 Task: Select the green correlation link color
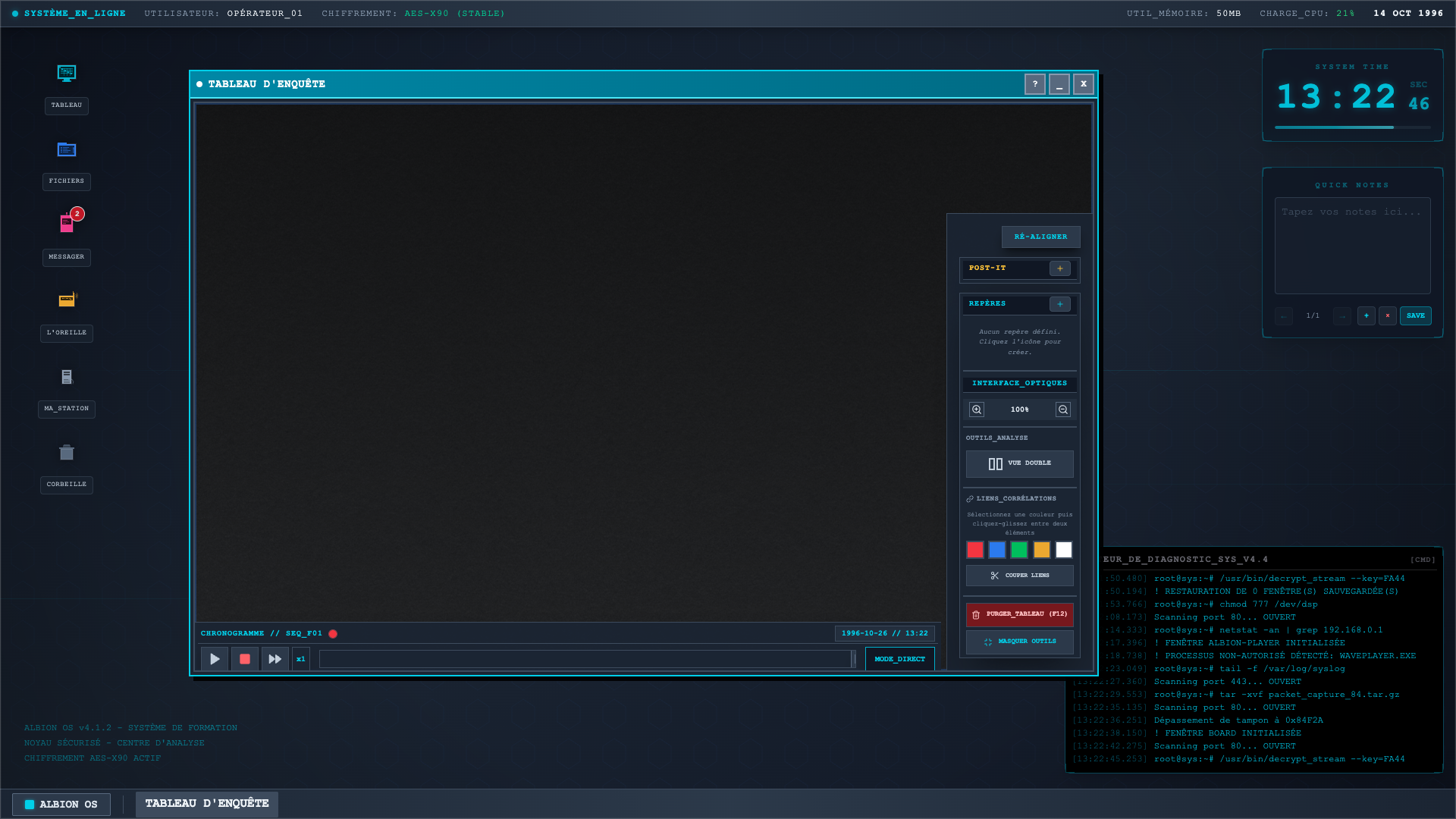coord(1019,550)
